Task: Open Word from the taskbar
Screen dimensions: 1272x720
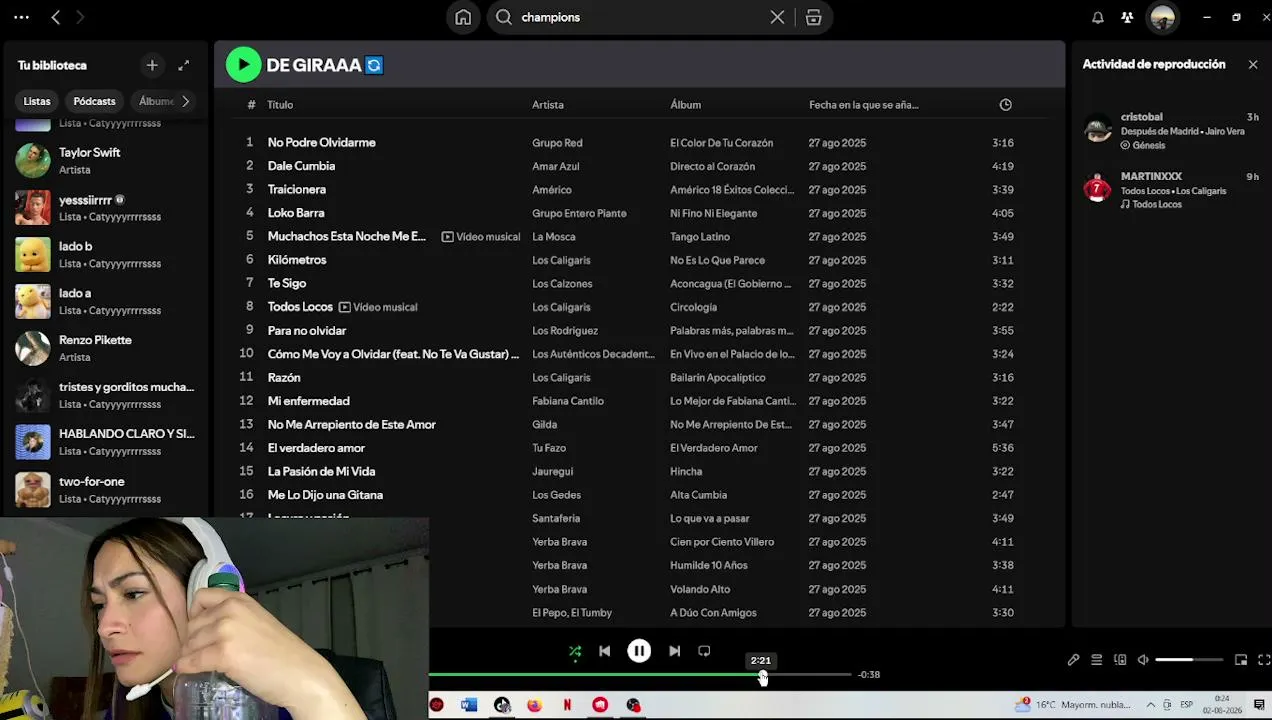Action: [469, 705]
